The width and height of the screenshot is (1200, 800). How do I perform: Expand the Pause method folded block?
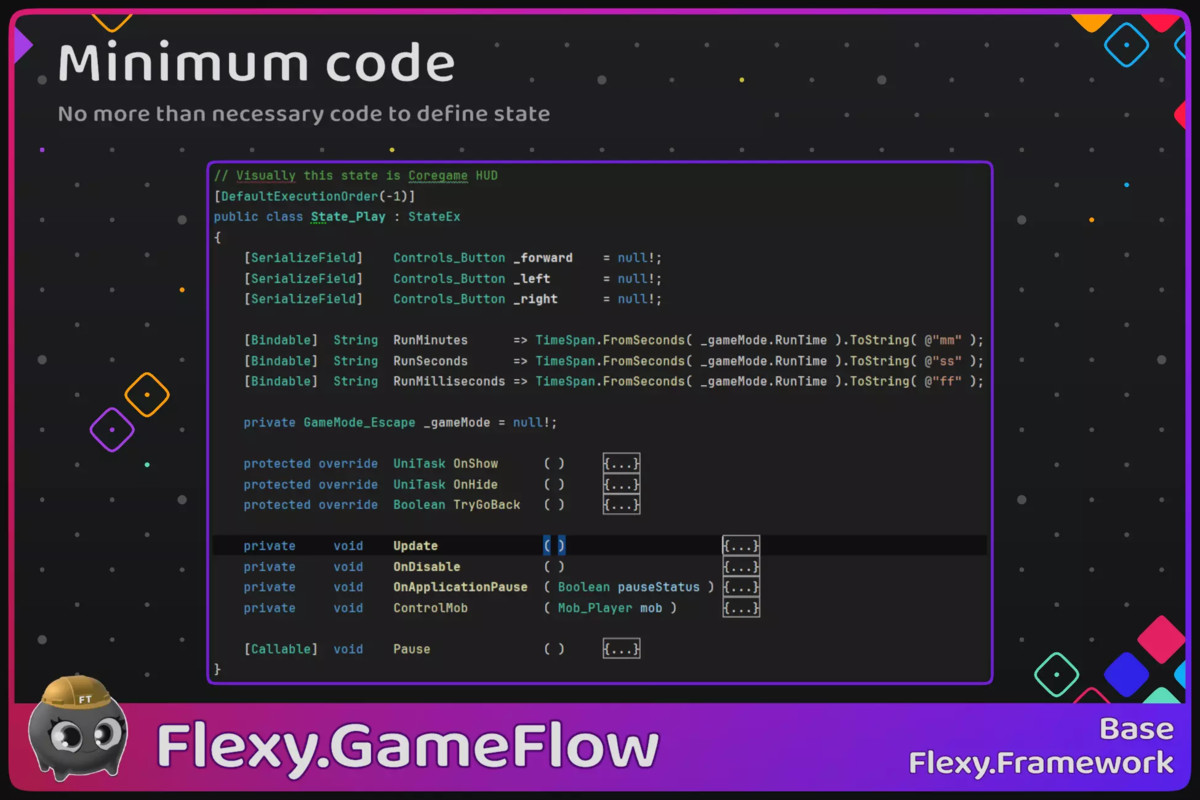[x=621, y=649]
